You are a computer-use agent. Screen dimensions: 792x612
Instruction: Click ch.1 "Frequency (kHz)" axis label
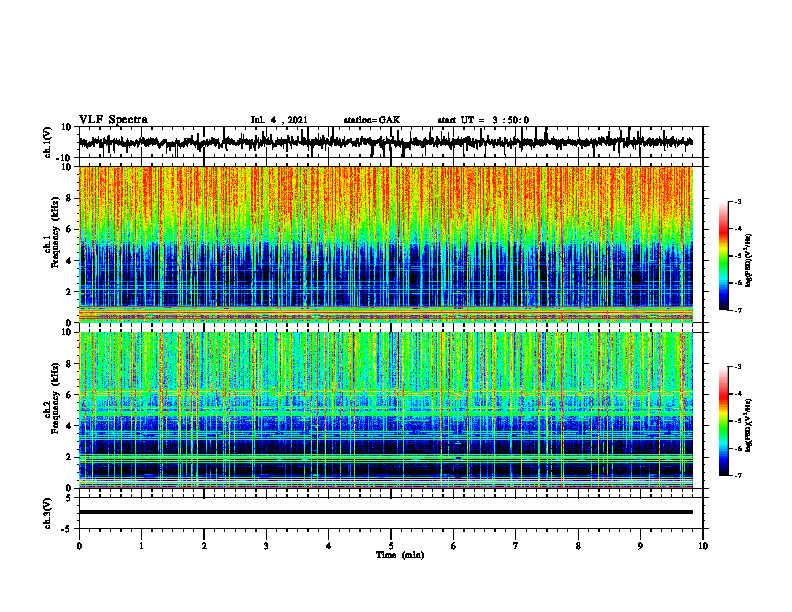coord(55,232)
